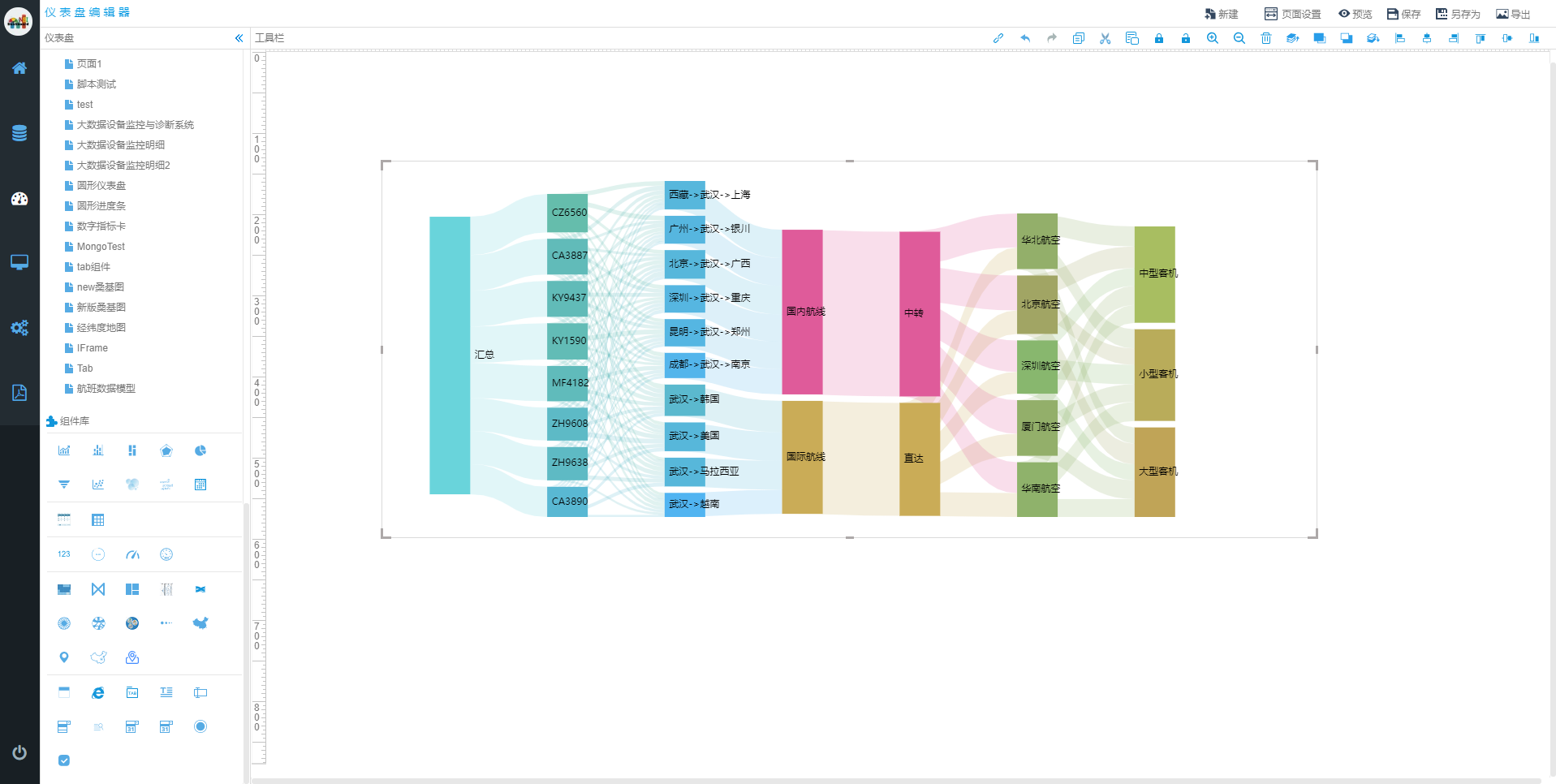Image resolution: width=1556 pixels, height=784 pixels.
Task: Open the monitor screen section in sidebar
Action: point(19,262)
